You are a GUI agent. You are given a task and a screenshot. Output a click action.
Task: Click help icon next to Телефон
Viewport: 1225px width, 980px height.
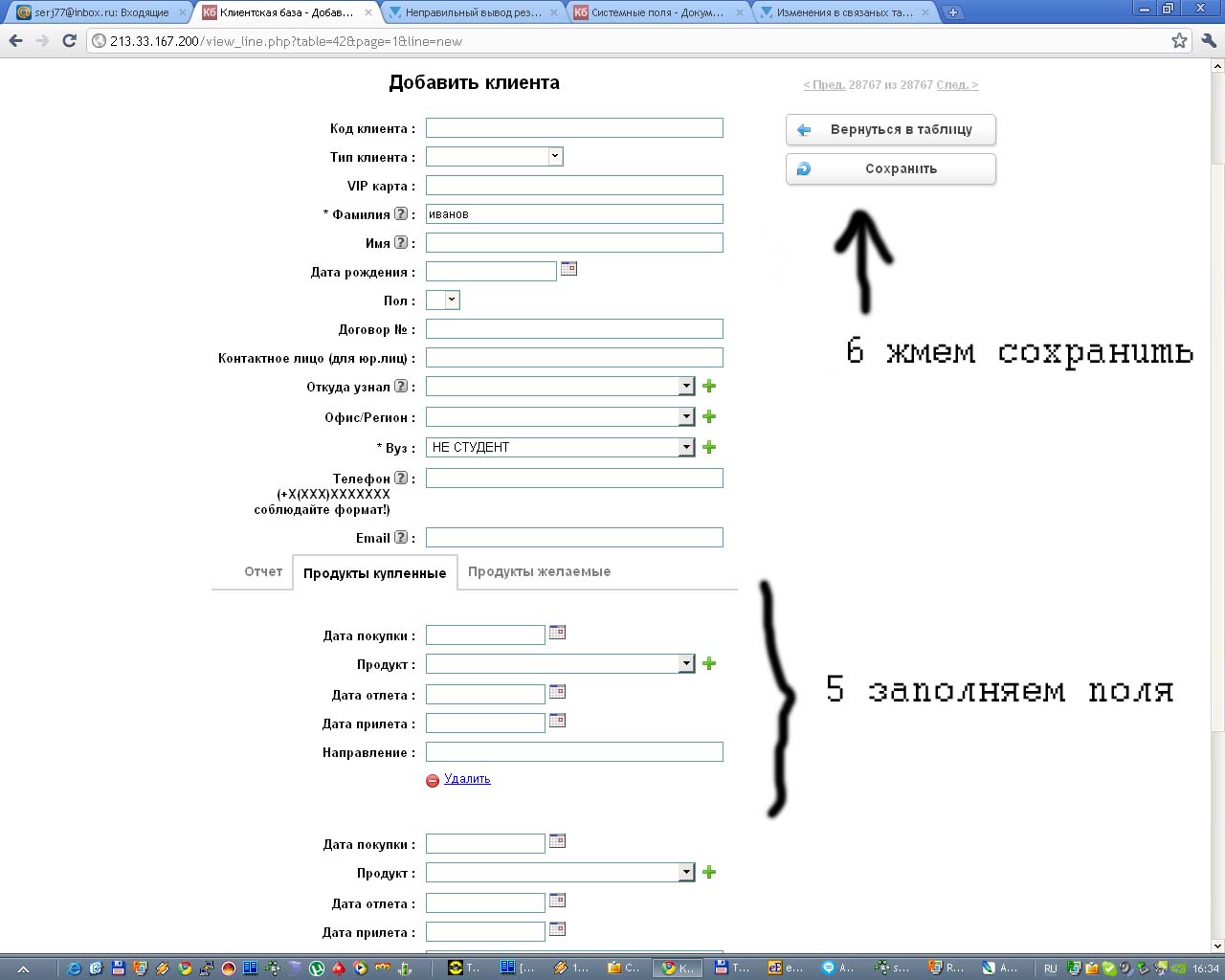401,479
